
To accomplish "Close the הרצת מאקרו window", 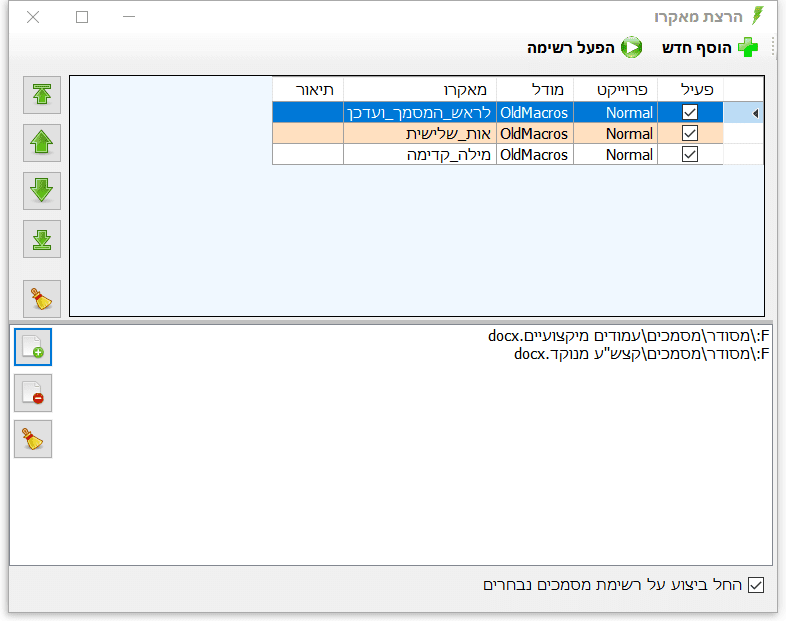I will point(33,17).
